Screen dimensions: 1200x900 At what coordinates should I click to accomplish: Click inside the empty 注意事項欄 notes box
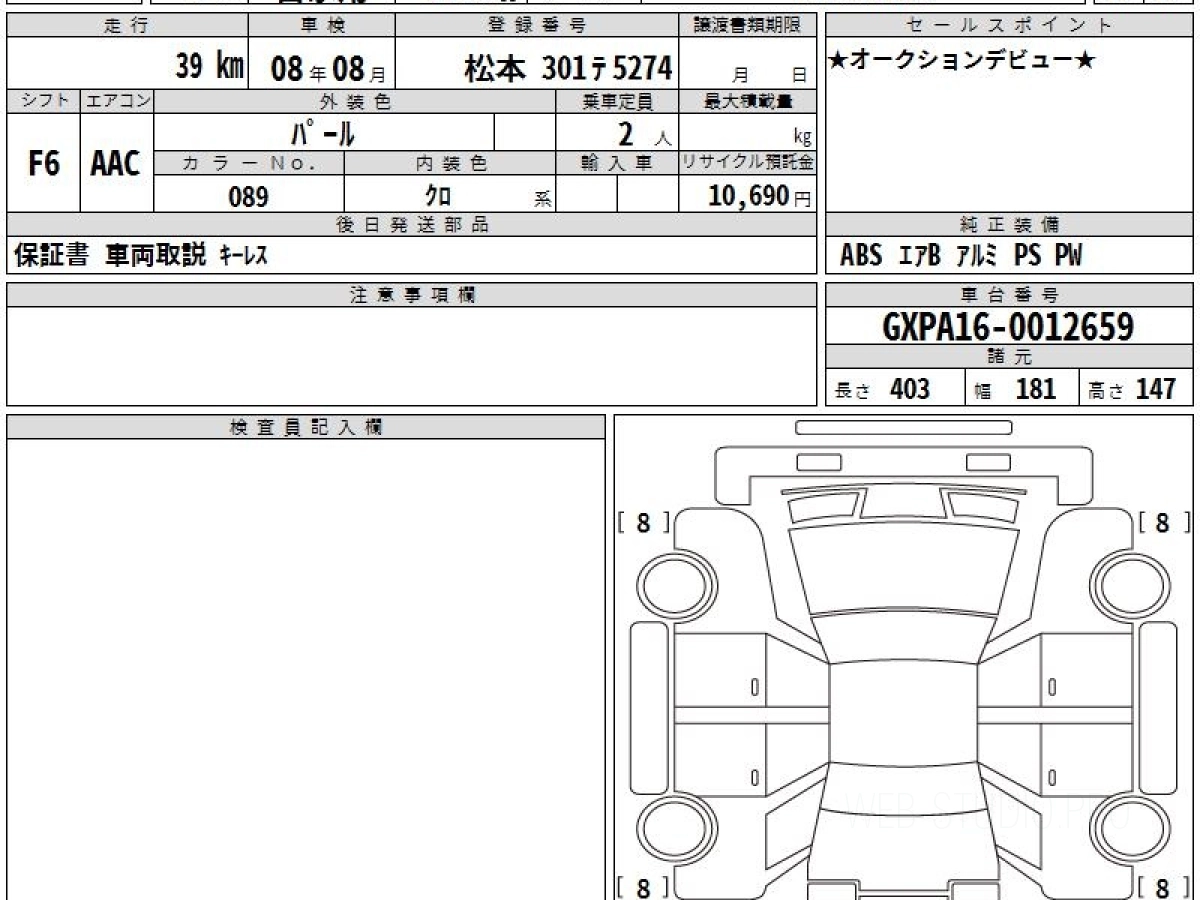411,356
